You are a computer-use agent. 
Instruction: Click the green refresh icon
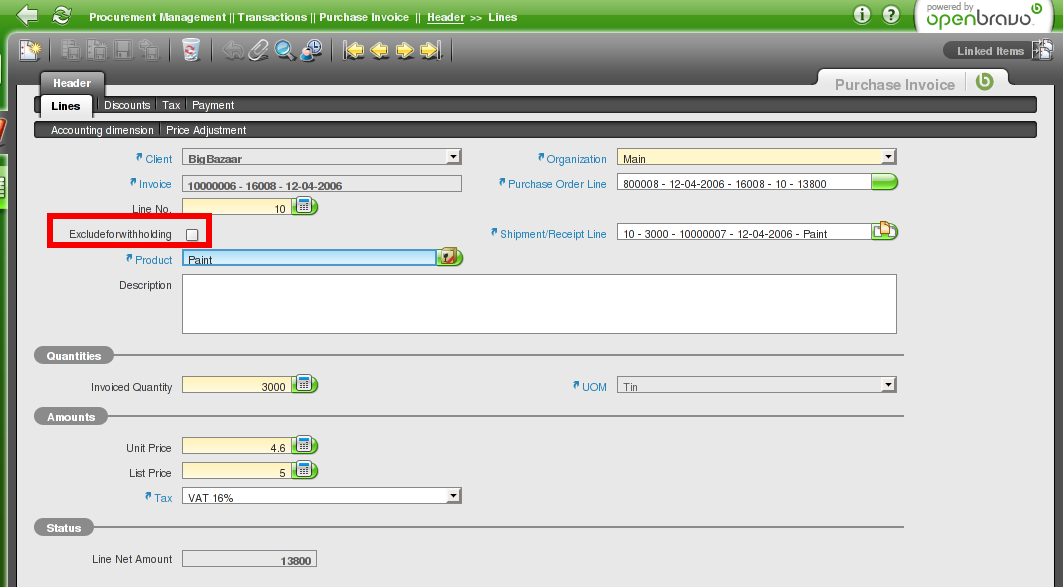[62, 16]
